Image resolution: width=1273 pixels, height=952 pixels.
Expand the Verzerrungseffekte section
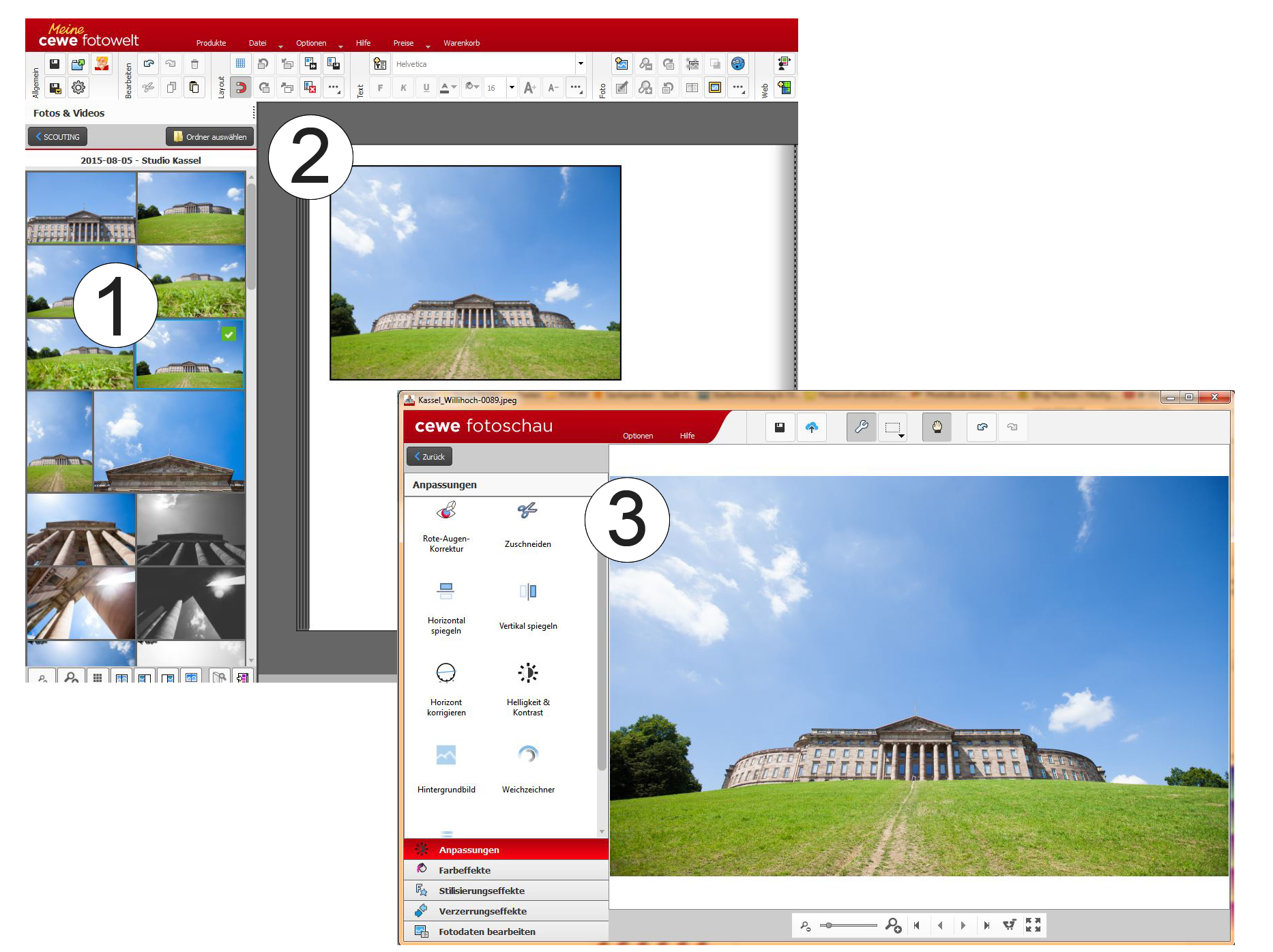tap(506, 911)
